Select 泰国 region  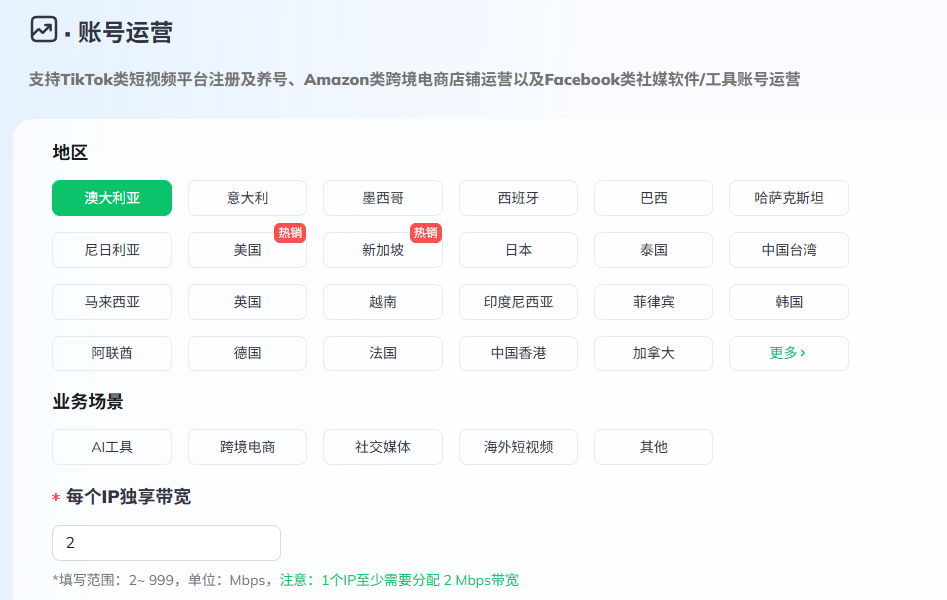[653, 250]
